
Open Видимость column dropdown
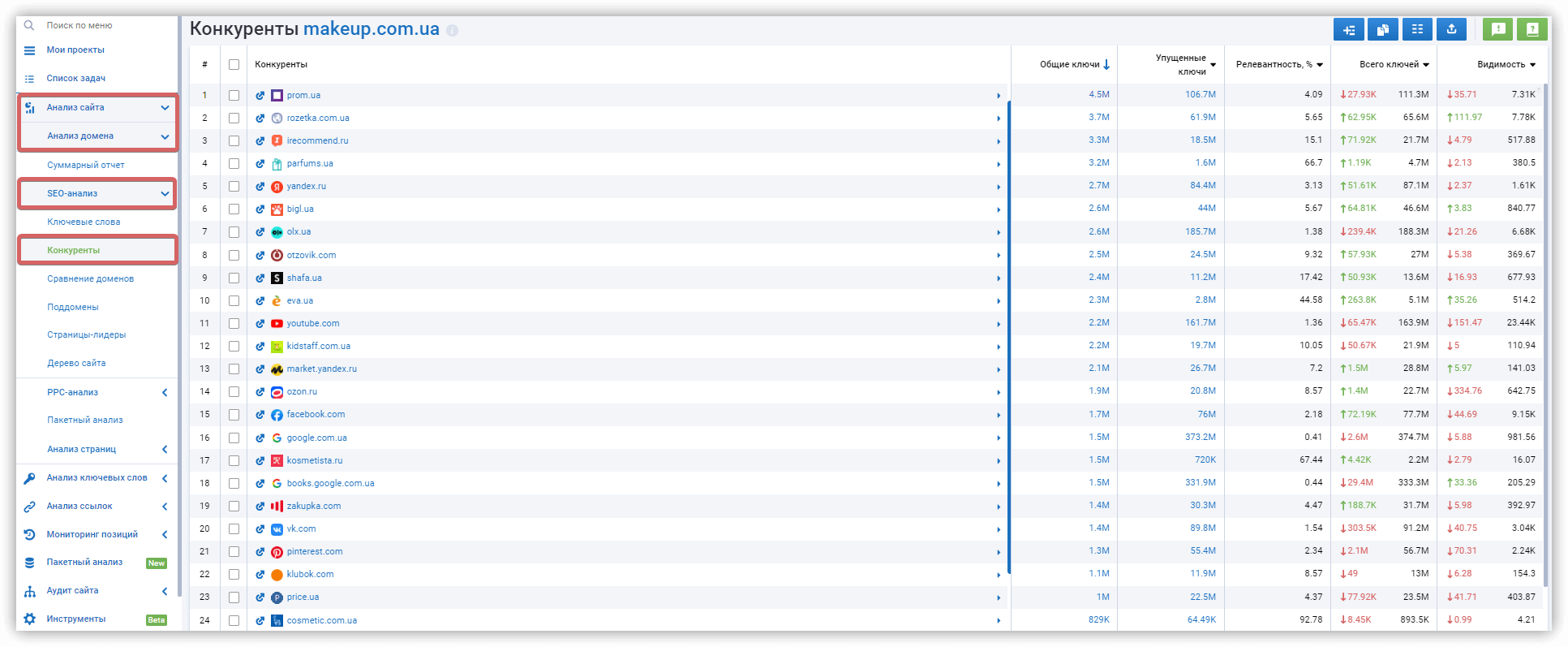point(1532,65)
